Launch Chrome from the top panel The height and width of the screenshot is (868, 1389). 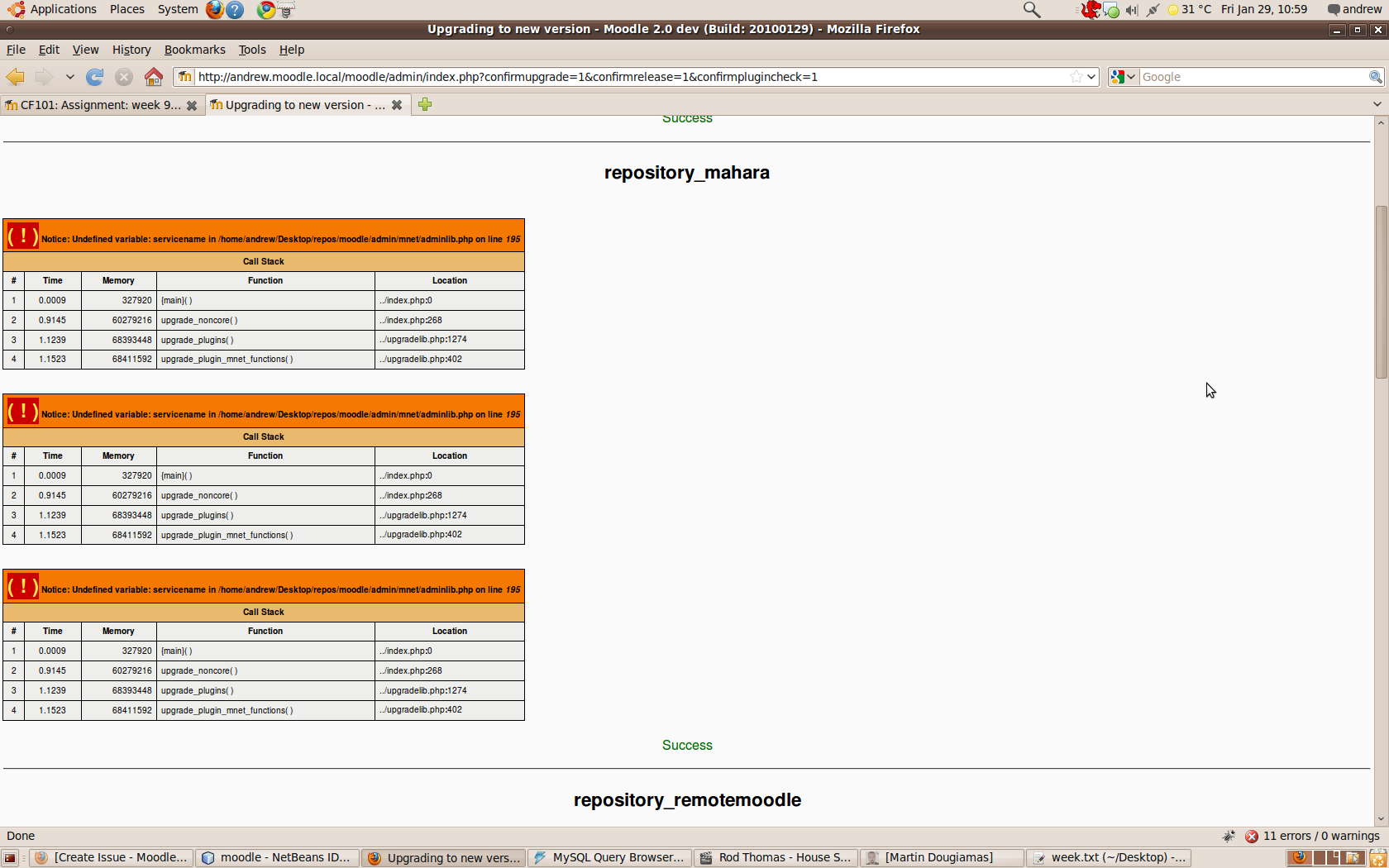coord(266,10)
